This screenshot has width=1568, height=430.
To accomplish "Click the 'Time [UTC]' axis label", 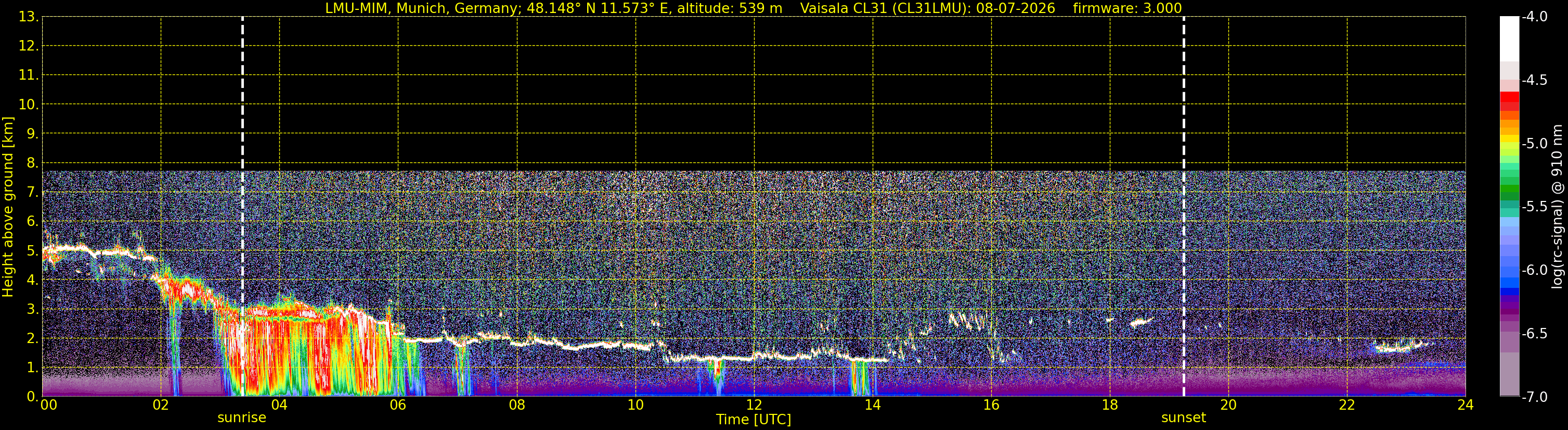I will (754, 420).
